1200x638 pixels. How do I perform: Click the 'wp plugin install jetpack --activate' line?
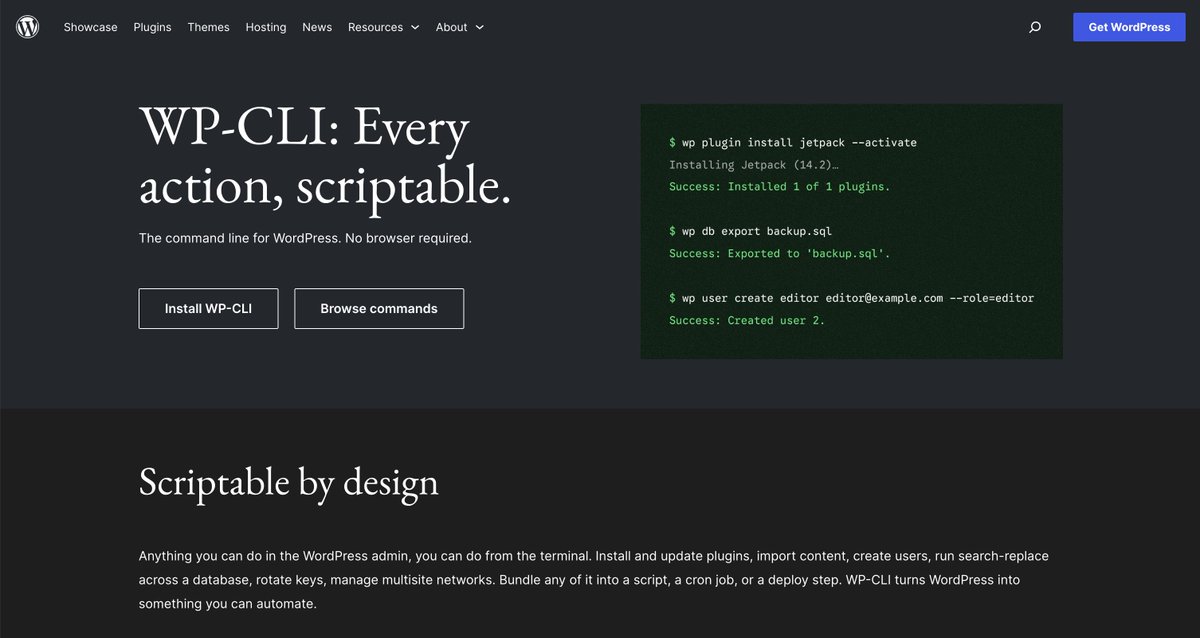pos(793,142)
